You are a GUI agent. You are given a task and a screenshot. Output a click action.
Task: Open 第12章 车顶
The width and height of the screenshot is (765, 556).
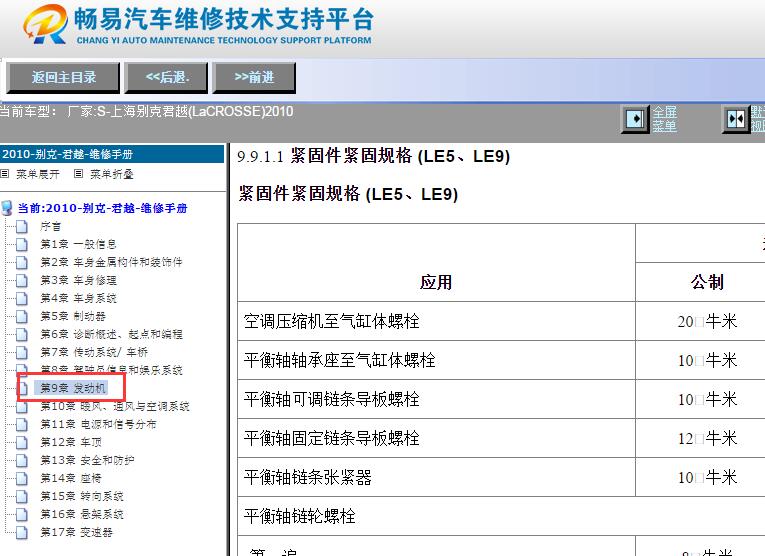(x=71, y=442)
